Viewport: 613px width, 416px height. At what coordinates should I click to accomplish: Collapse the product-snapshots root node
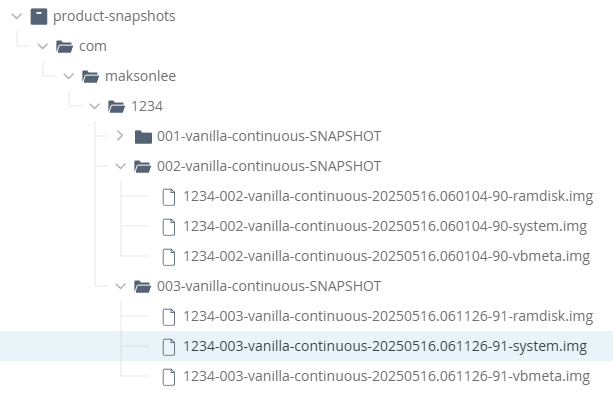coord(17,16)
